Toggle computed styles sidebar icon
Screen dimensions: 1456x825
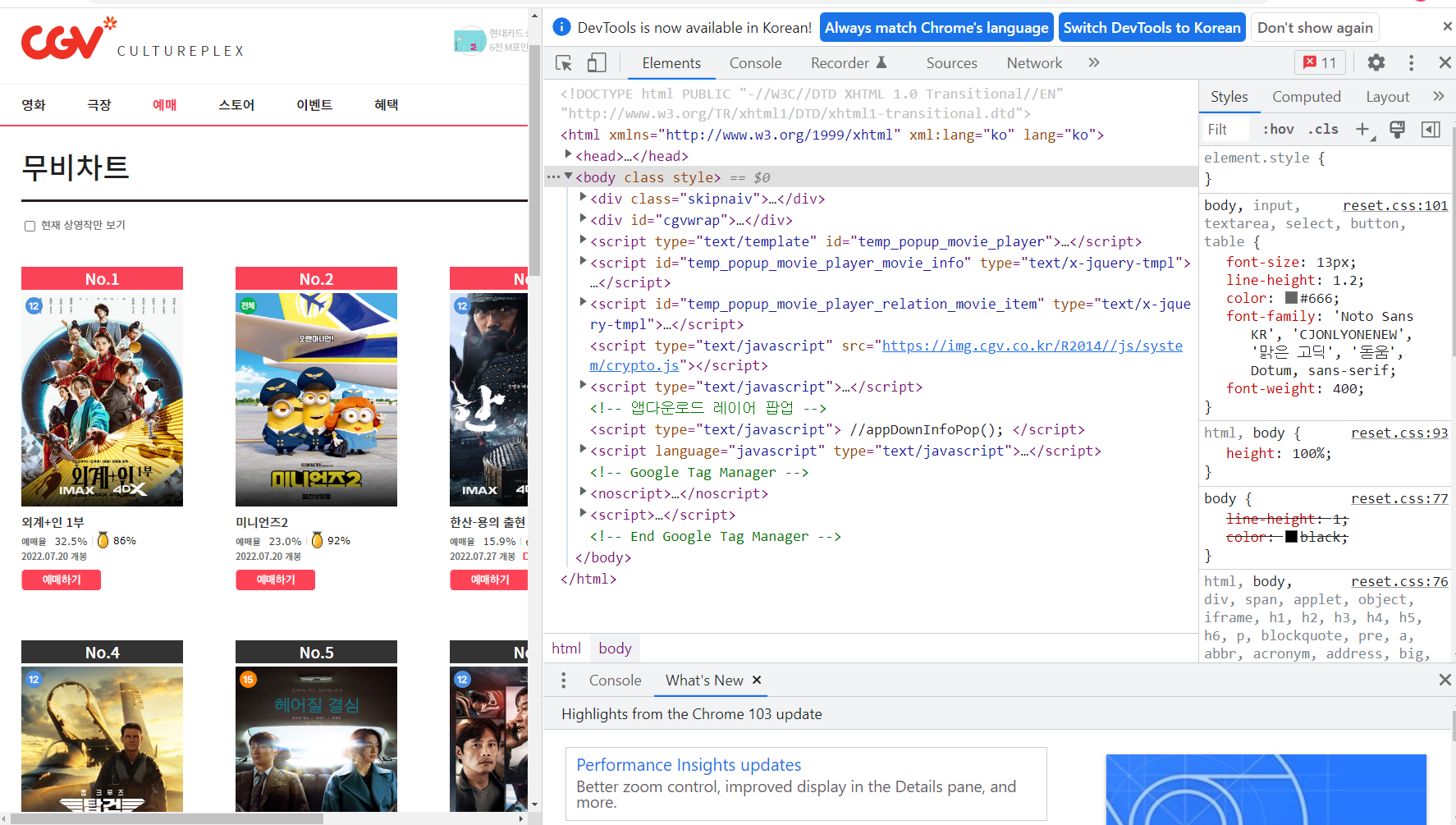click(1431, 129)
